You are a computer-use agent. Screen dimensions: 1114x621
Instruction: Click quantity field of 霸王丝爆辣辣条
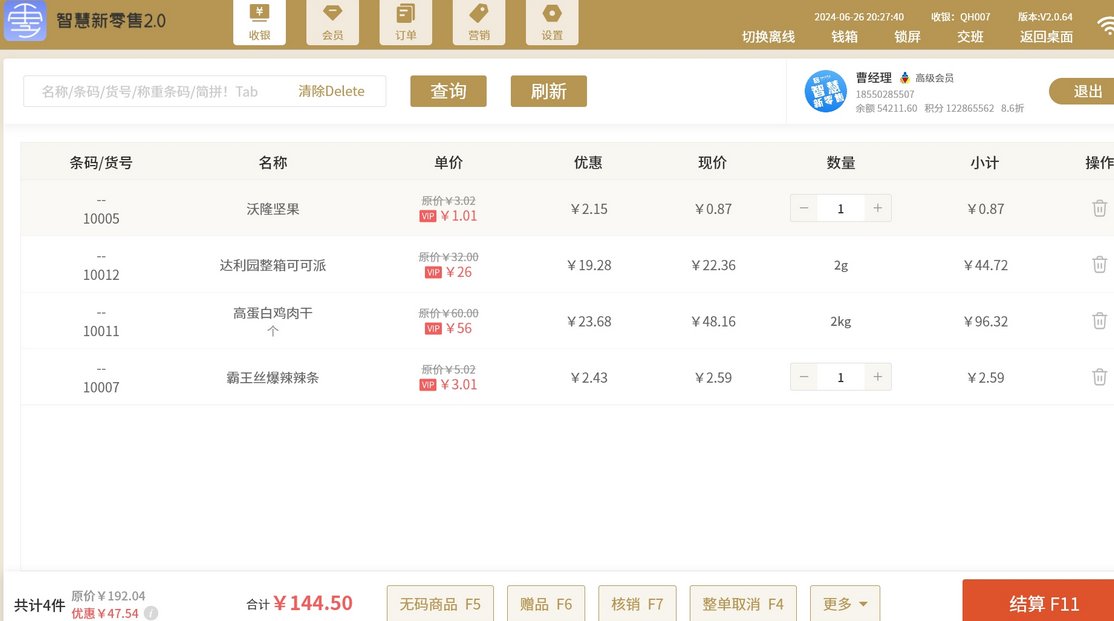pos(840,377)
